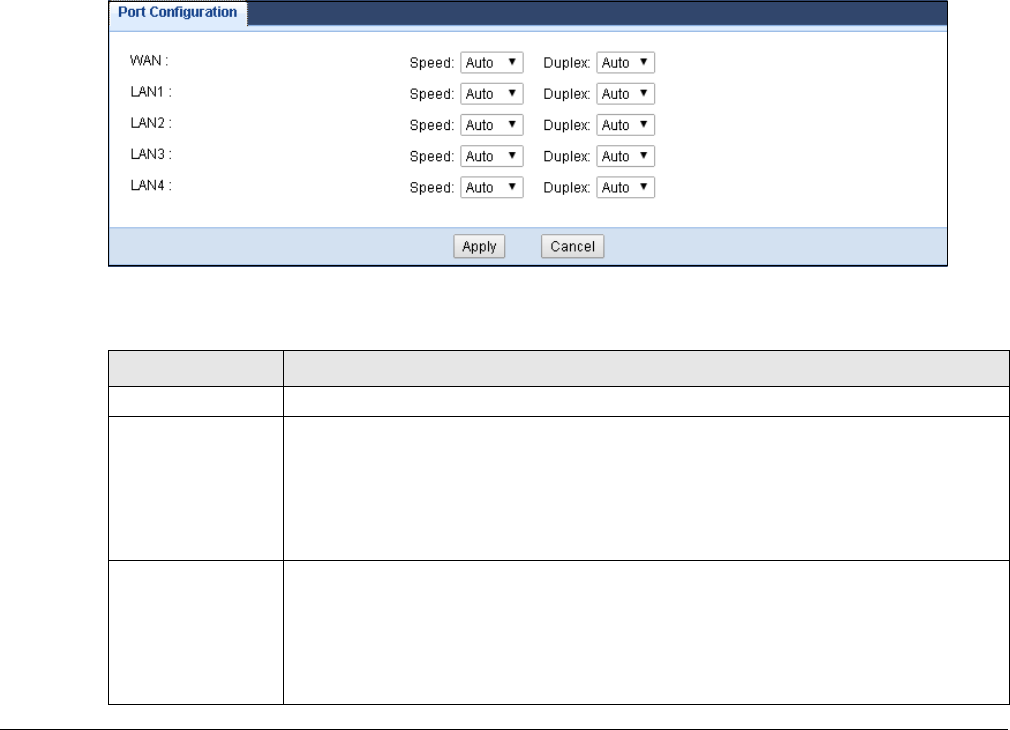Open the LAN1 Duplex dropdown
1010x730 pixels.
pyautogui.click(x=625, y=94)
